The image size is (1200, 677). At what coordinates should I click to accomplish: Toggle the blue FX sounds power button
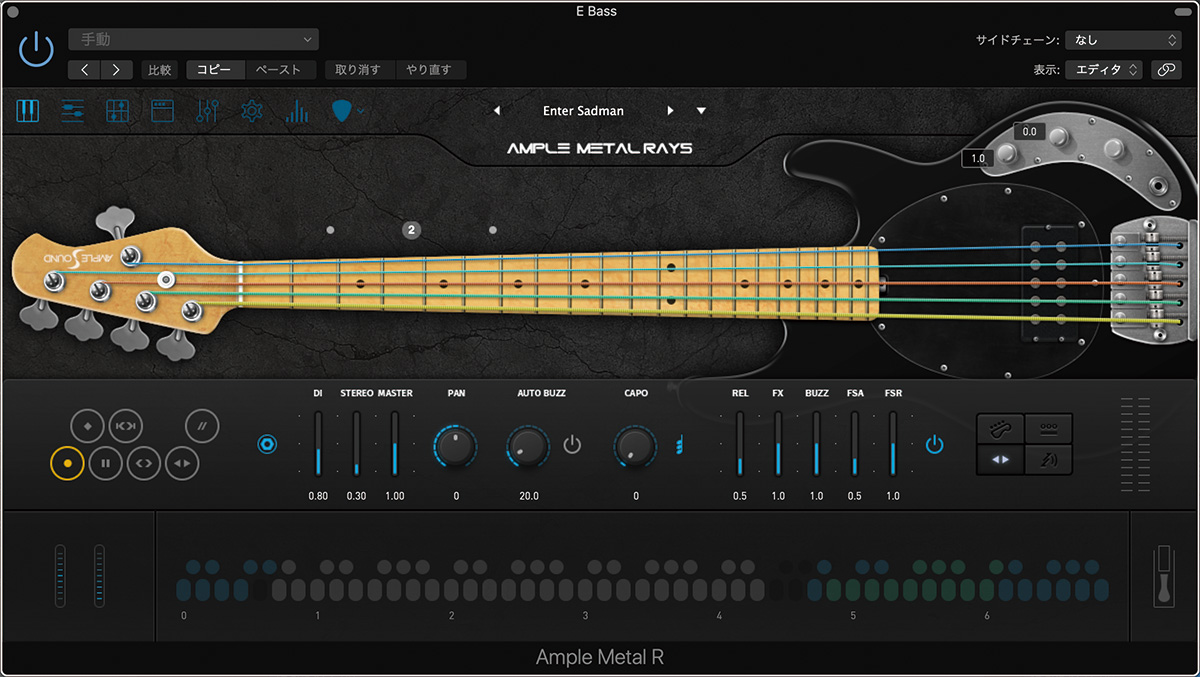(x=934, y=444)
